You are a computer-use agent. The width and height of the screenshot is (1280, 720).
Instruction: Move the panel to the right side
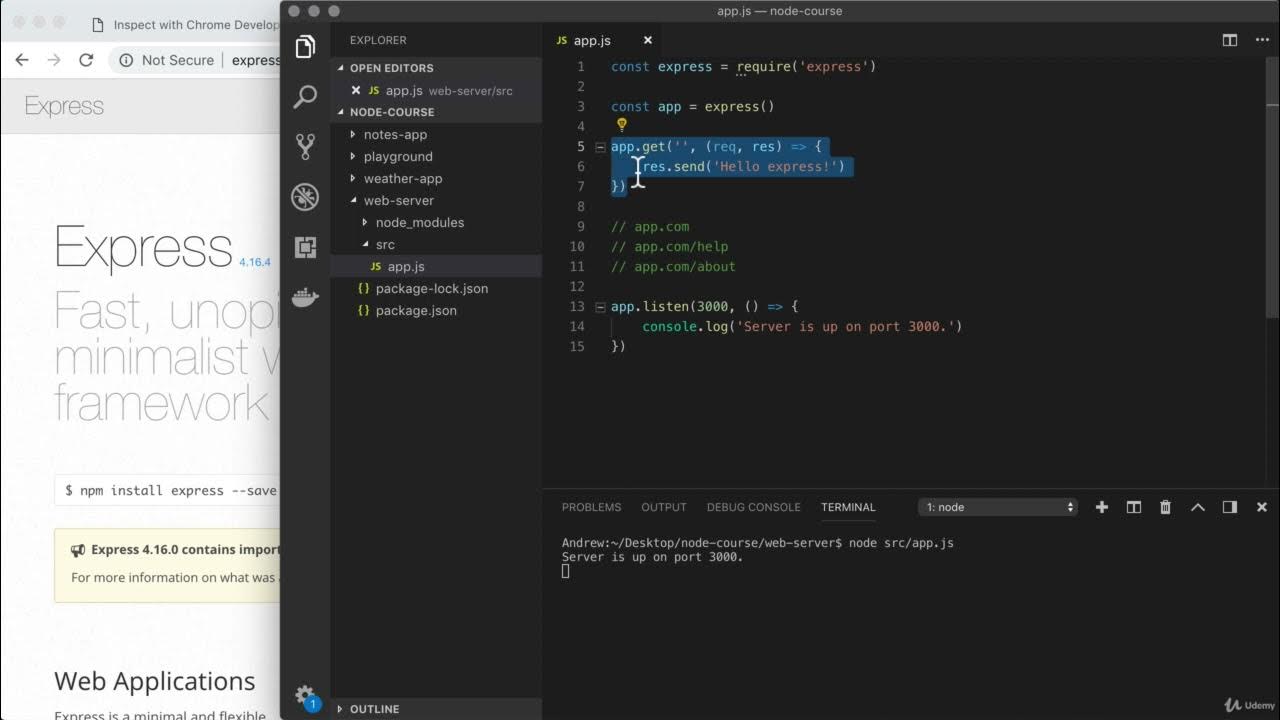[x=1230, y=507]
